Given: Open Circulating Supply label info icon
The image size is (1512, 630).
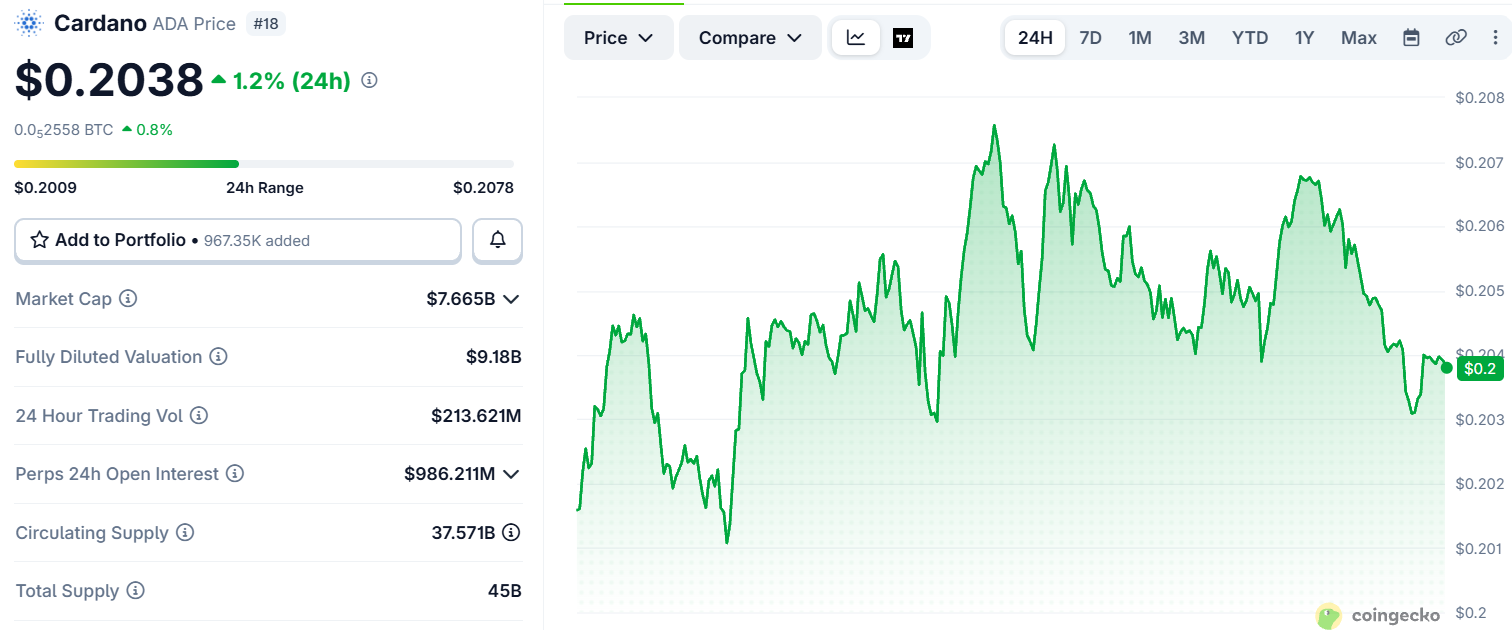Looking at the screenshot, I should (185, 532).
